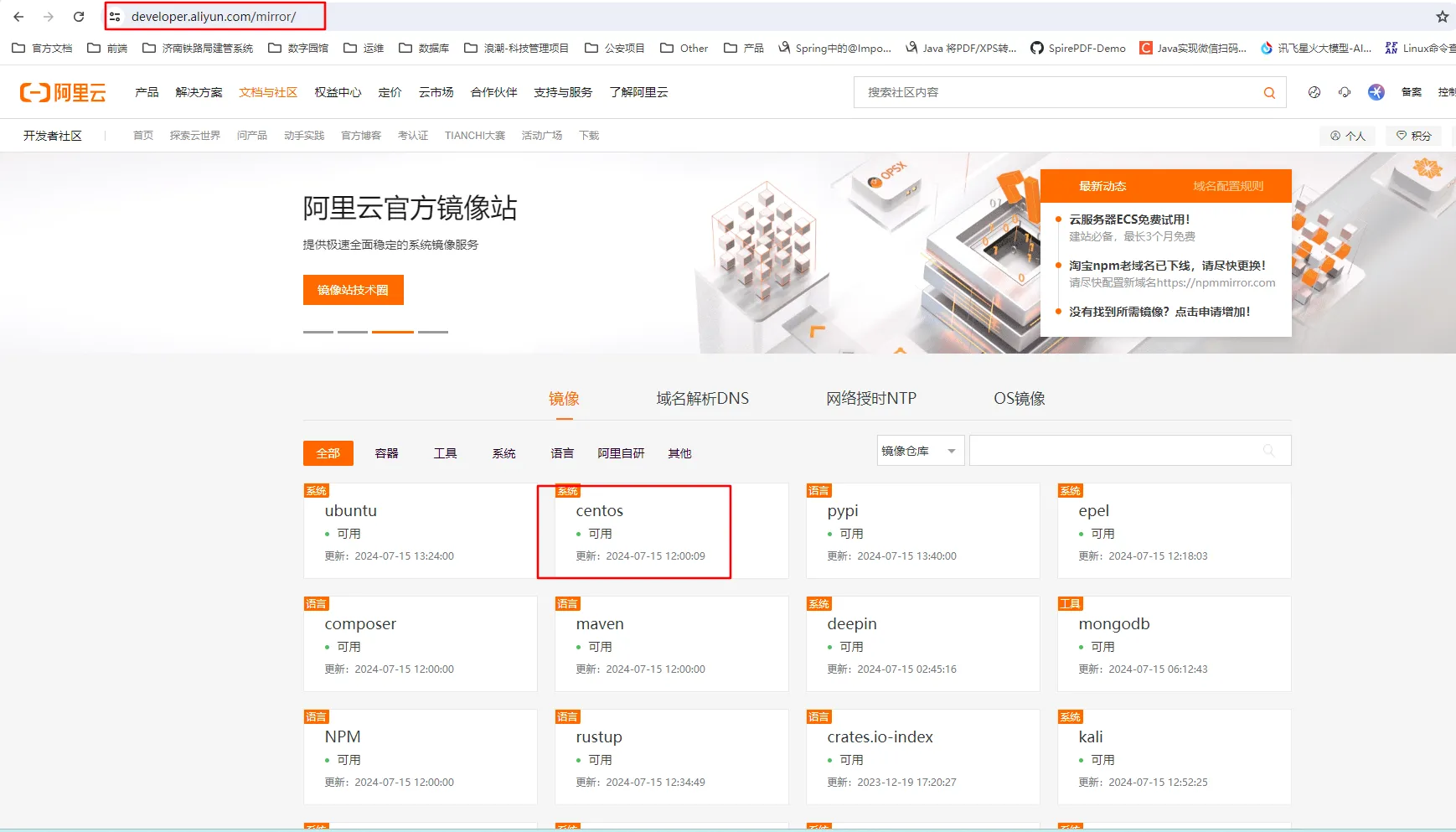Image resolution: width=1456 pixels, height=832 pixels.
Task: Open the SpirePDF-Demo GitHub bookmark
Action: pyautogui.click(x=1078, y=49)
